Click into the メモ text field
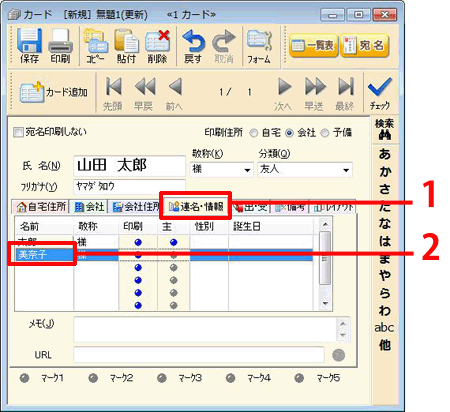The image size is (450, 412). (x=205, y=329)
